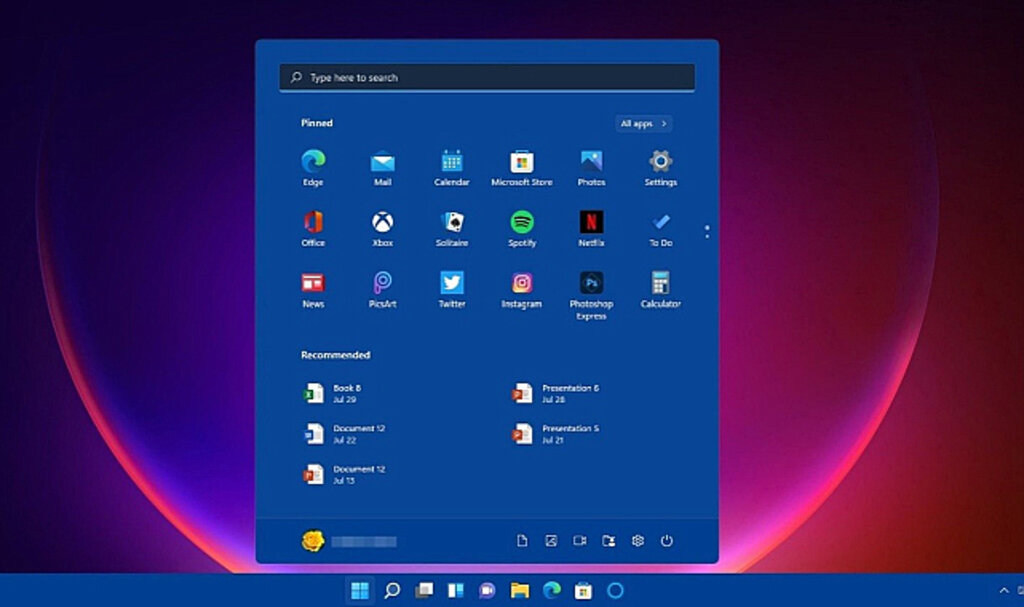This screenshot has width=1024, height=607.
Task: Click the power button in Start menu
Action: coord(666,541)
